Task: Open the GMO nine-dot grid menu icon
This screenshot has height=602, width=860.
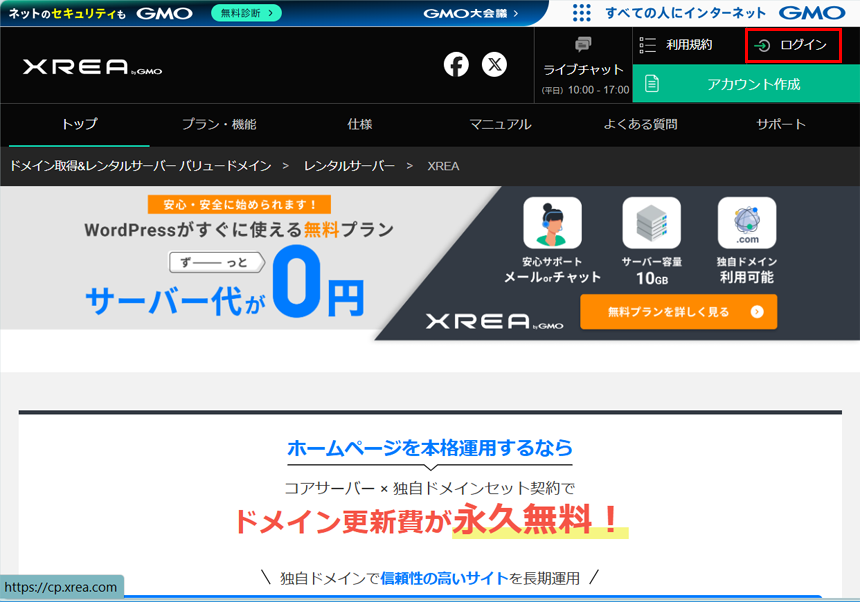Action: click(581, 13)
